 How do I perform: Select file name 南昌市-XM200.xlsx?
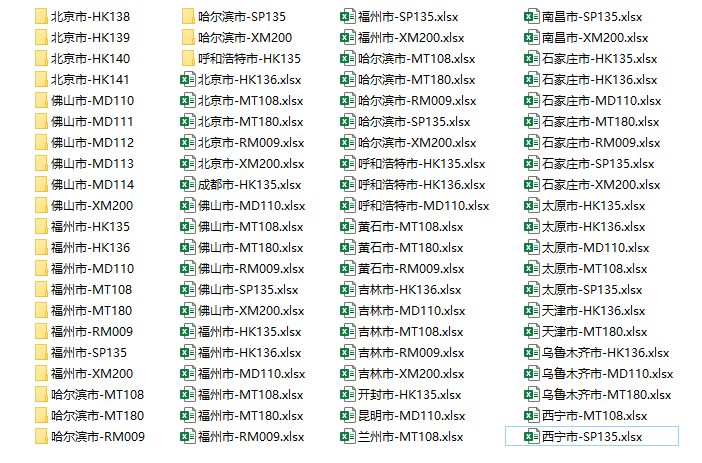tap(595, 38)
